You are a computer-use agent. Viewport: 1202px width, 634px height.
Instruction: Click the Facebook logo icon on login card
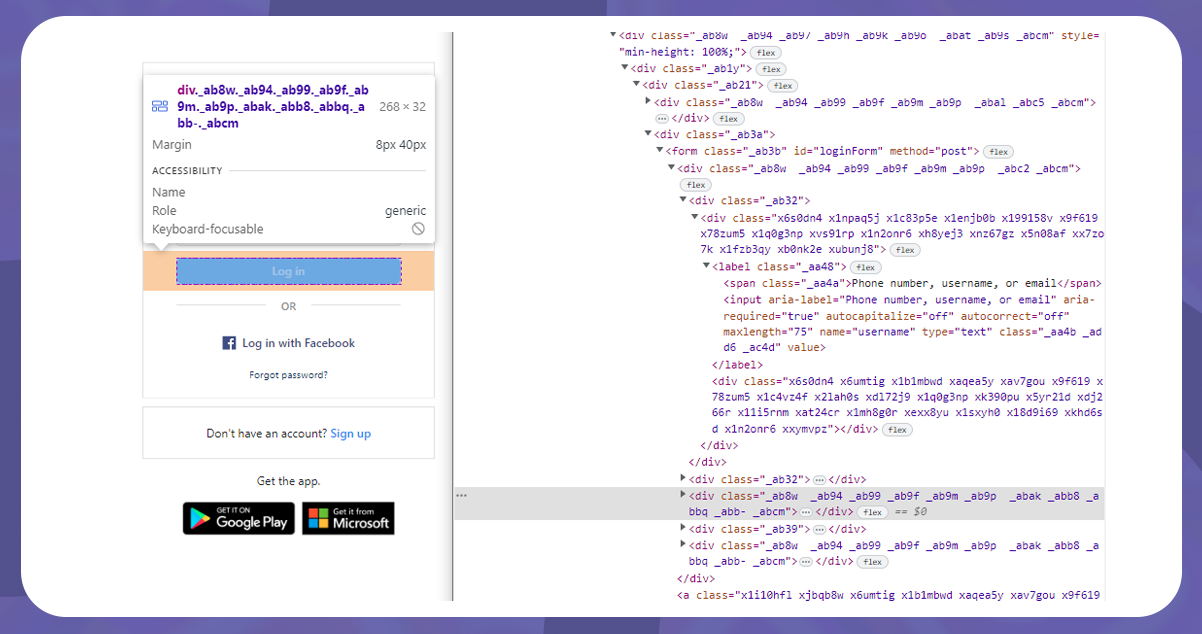(x=230, y=343)
